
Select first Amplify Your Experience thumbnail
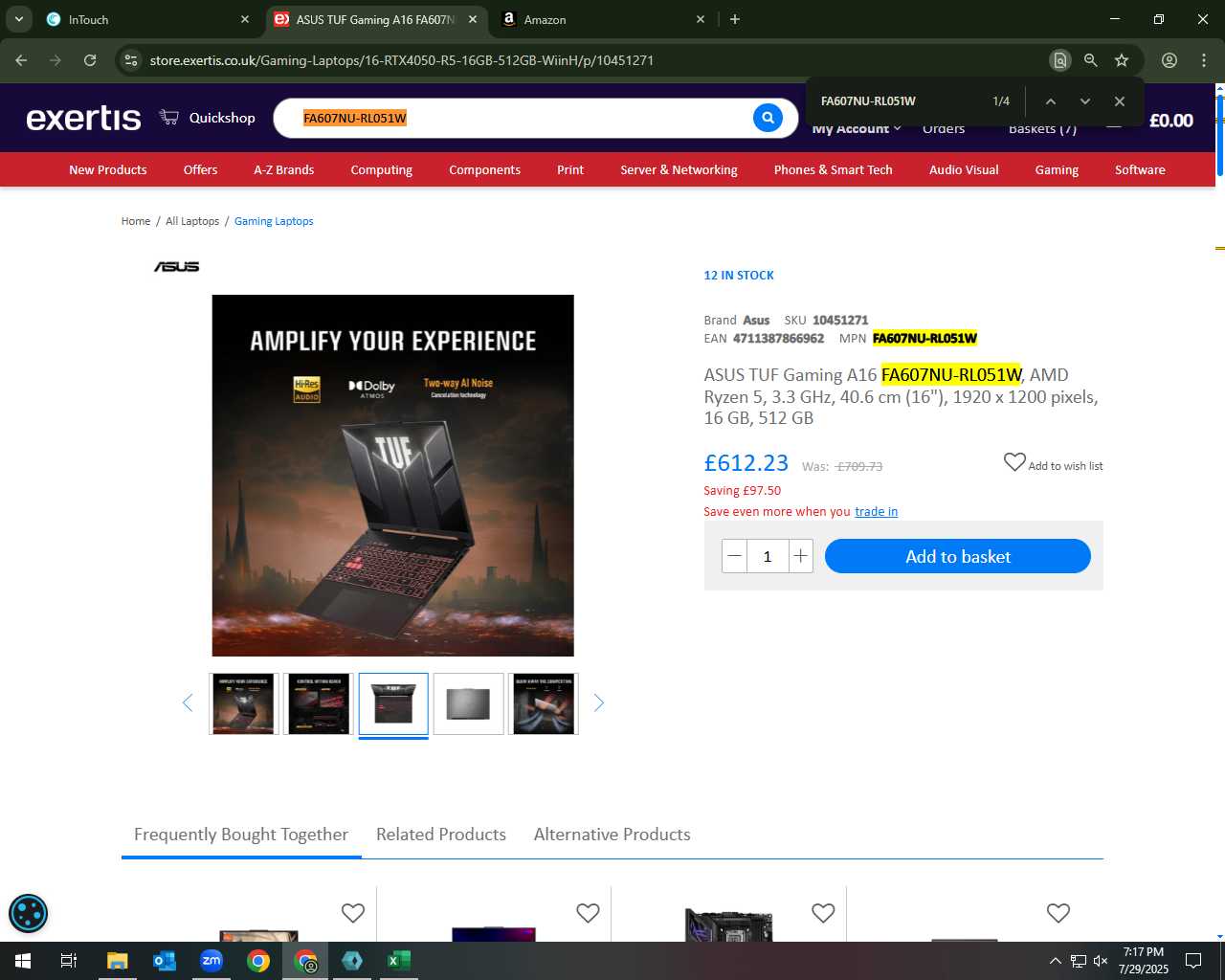click(244, 703)
